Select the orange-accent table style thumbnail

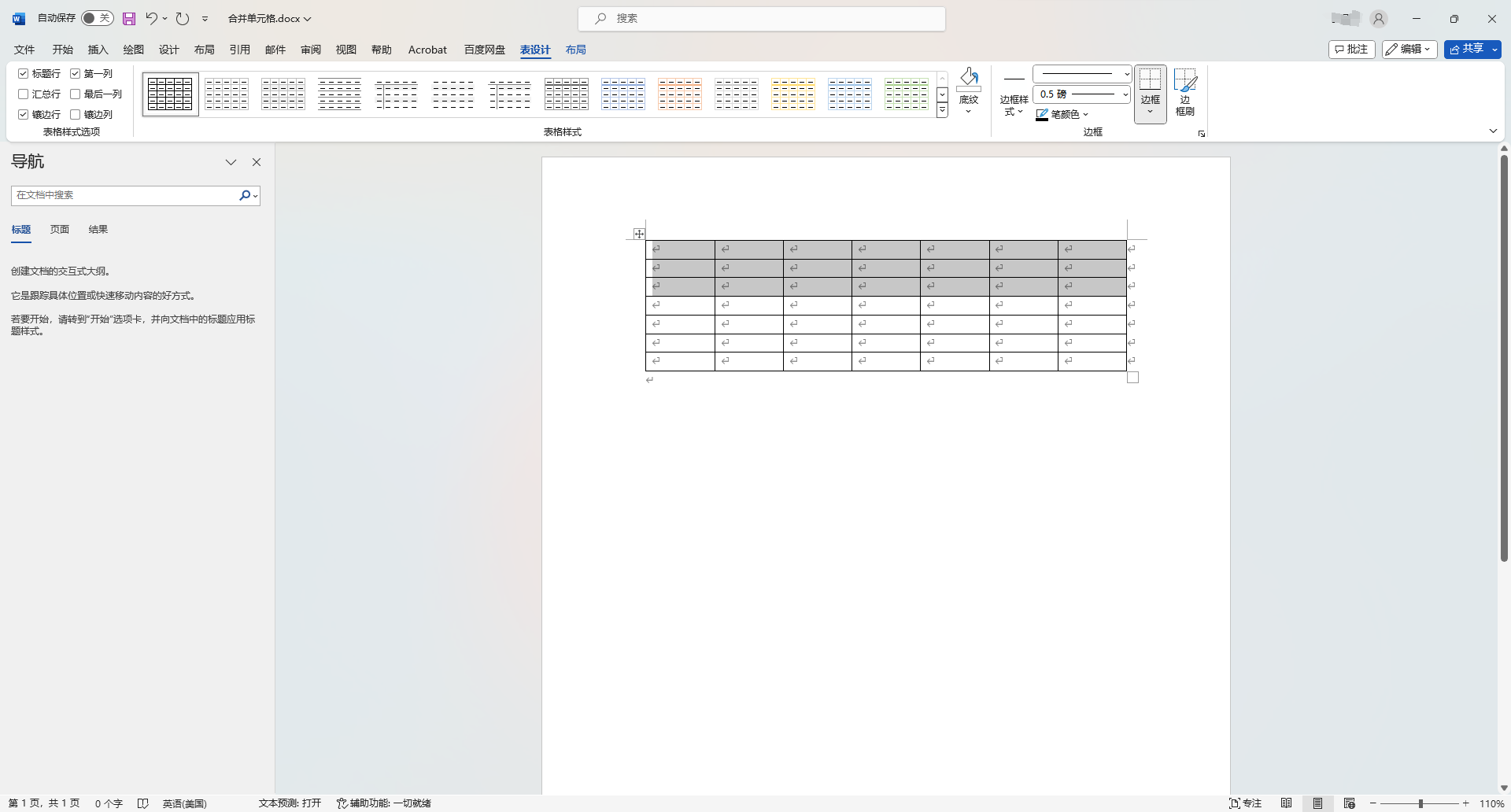pos(680,94)
